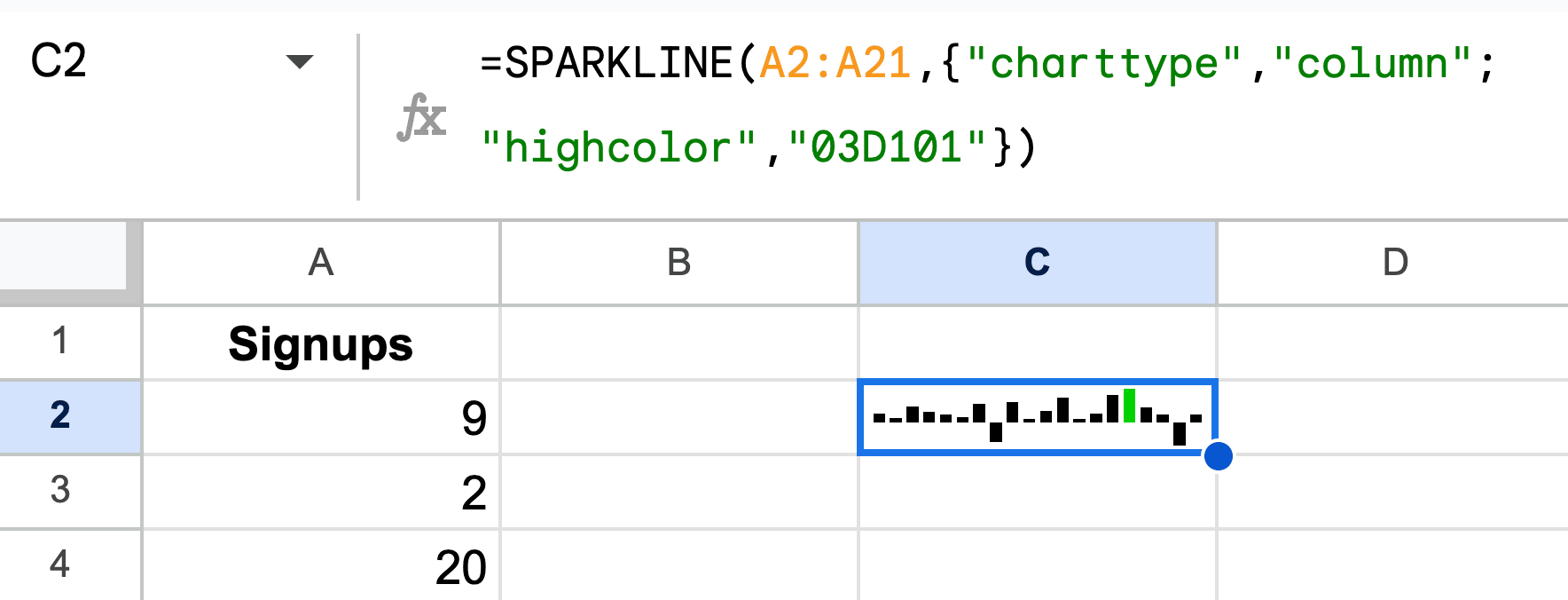
Task: Click empty cell B2
Action: [x=679, y=417]
